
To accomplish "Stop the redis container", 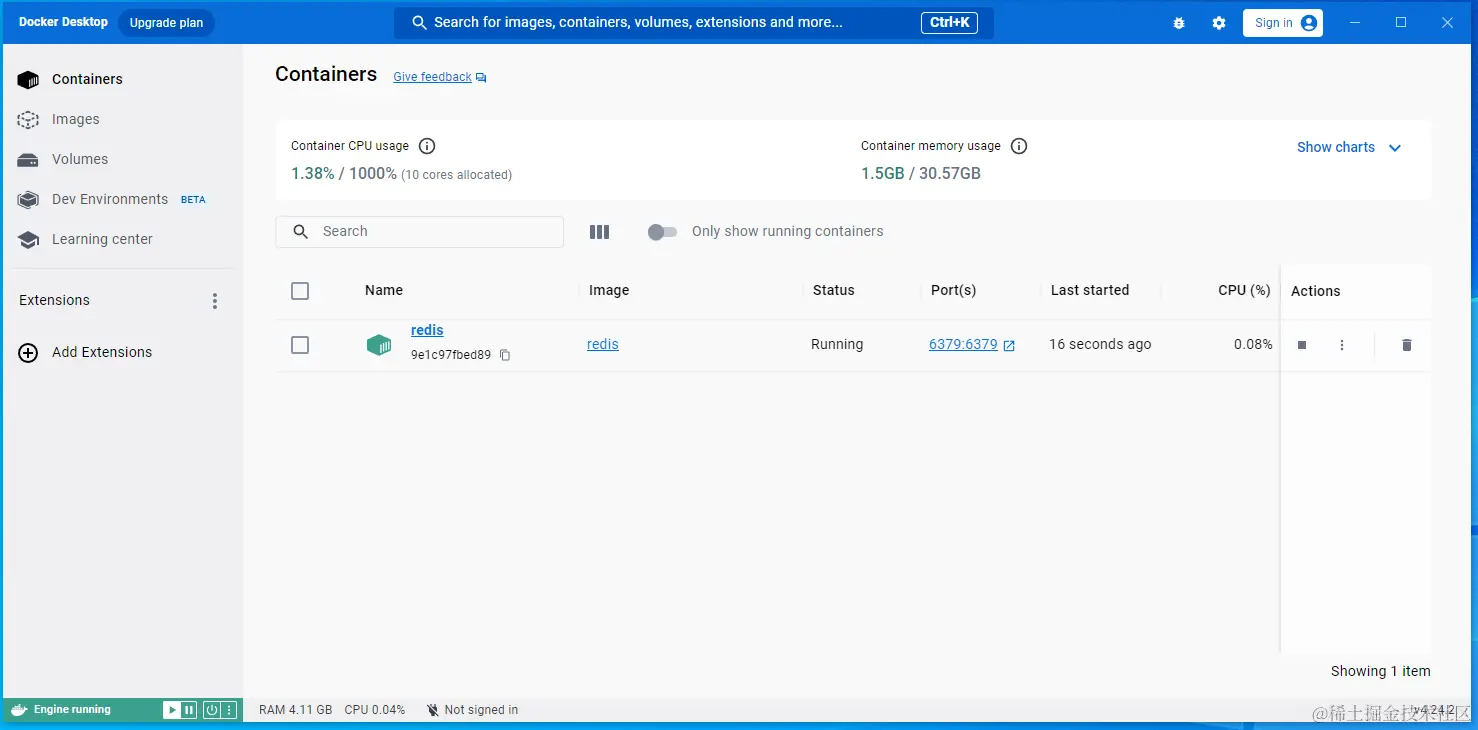I will [1302, 345].
